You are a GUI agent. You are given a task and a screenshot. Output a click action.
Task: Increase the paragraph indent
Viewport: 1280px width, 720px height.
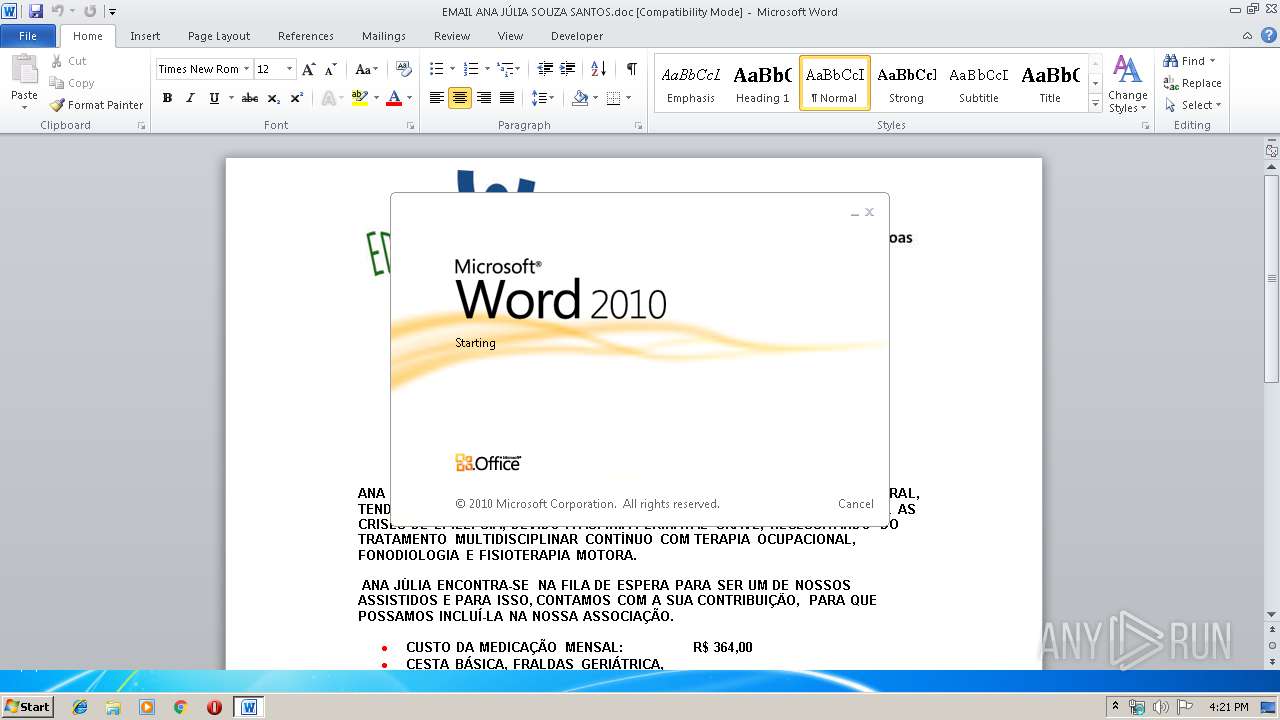(x=567, y=69)
